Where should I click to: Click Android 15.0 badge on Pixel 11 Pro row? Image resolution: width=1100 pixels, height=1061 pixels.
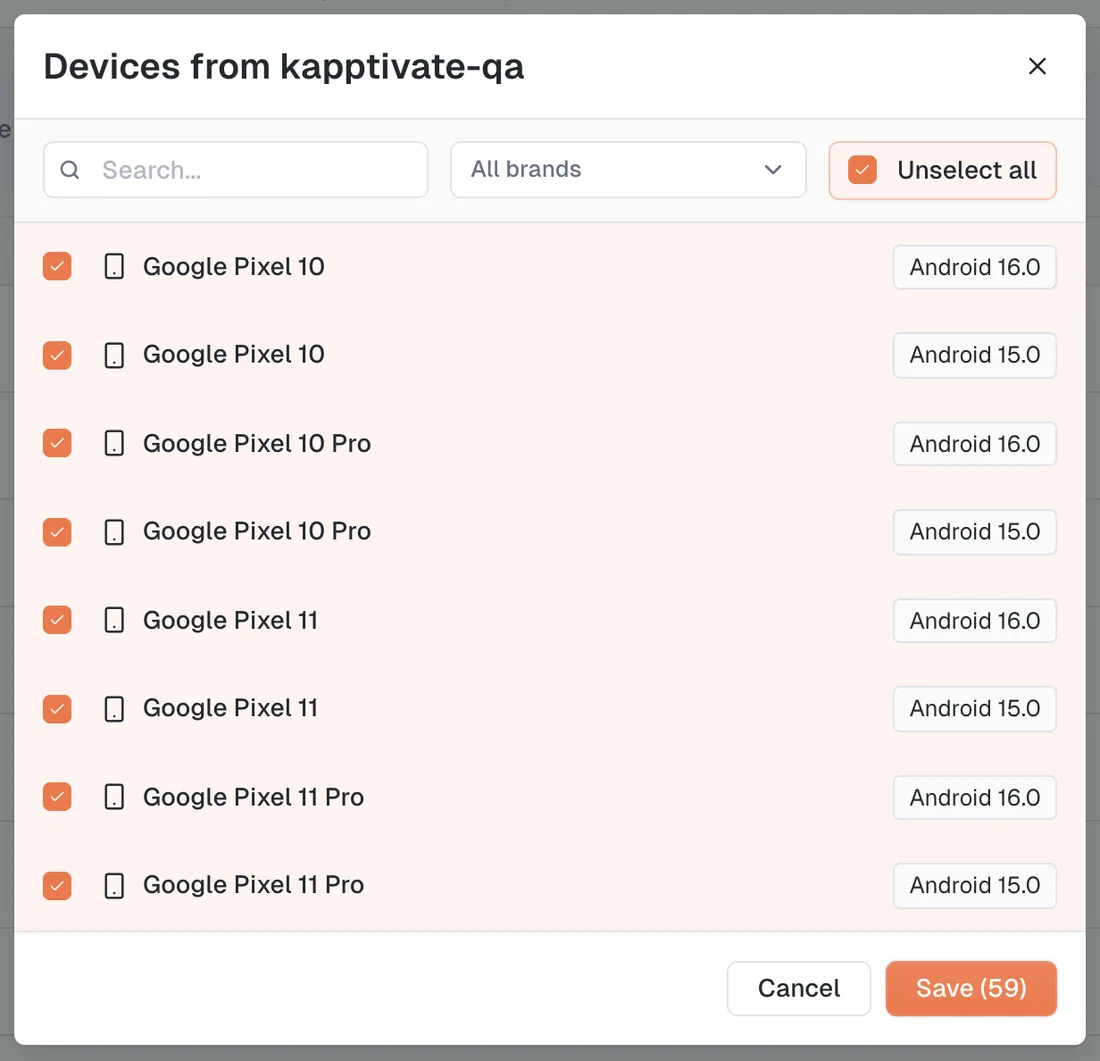[974, 886]
